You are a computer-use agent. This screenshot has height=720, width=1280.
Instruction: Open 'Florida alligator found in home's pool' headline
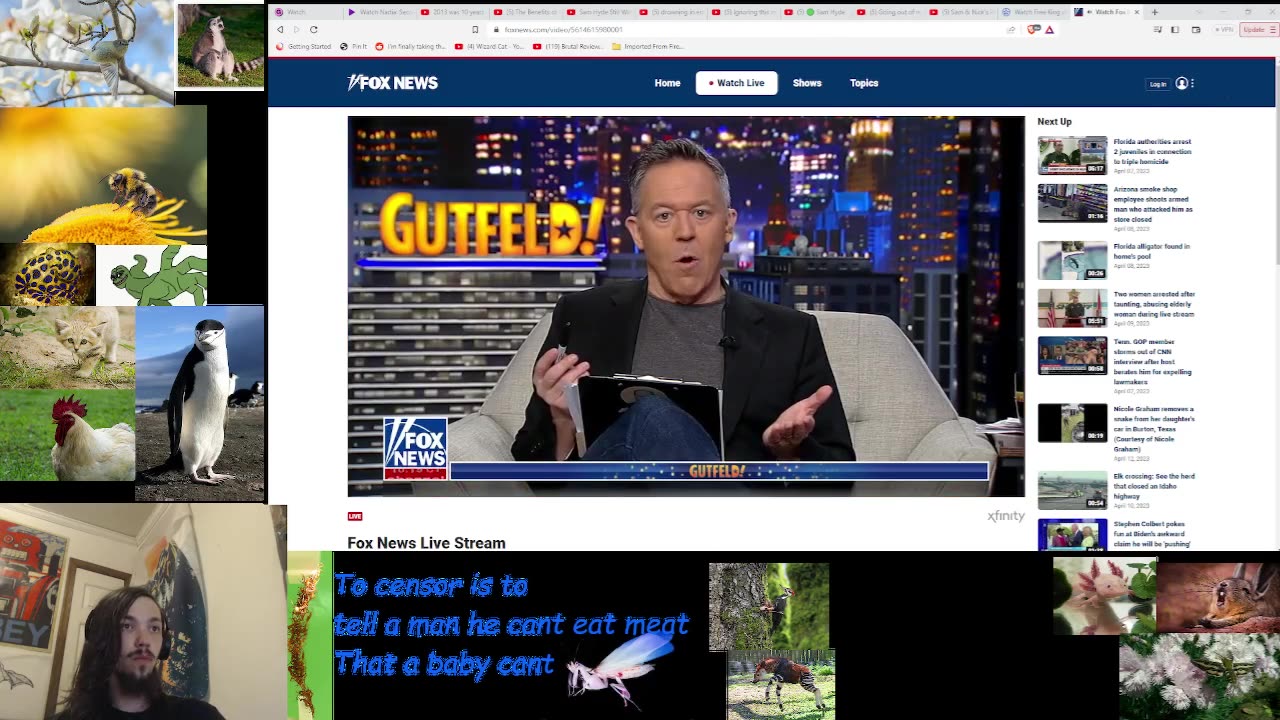[x=1151, y=250]
